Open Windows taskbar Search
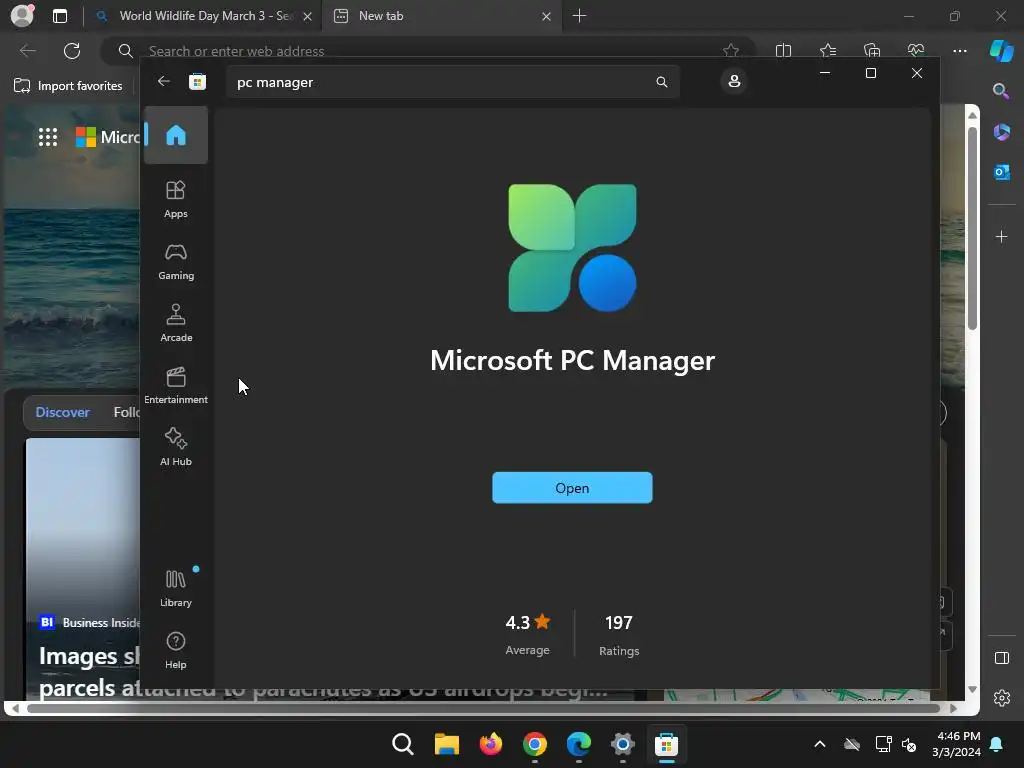 (x=402, y=744)
